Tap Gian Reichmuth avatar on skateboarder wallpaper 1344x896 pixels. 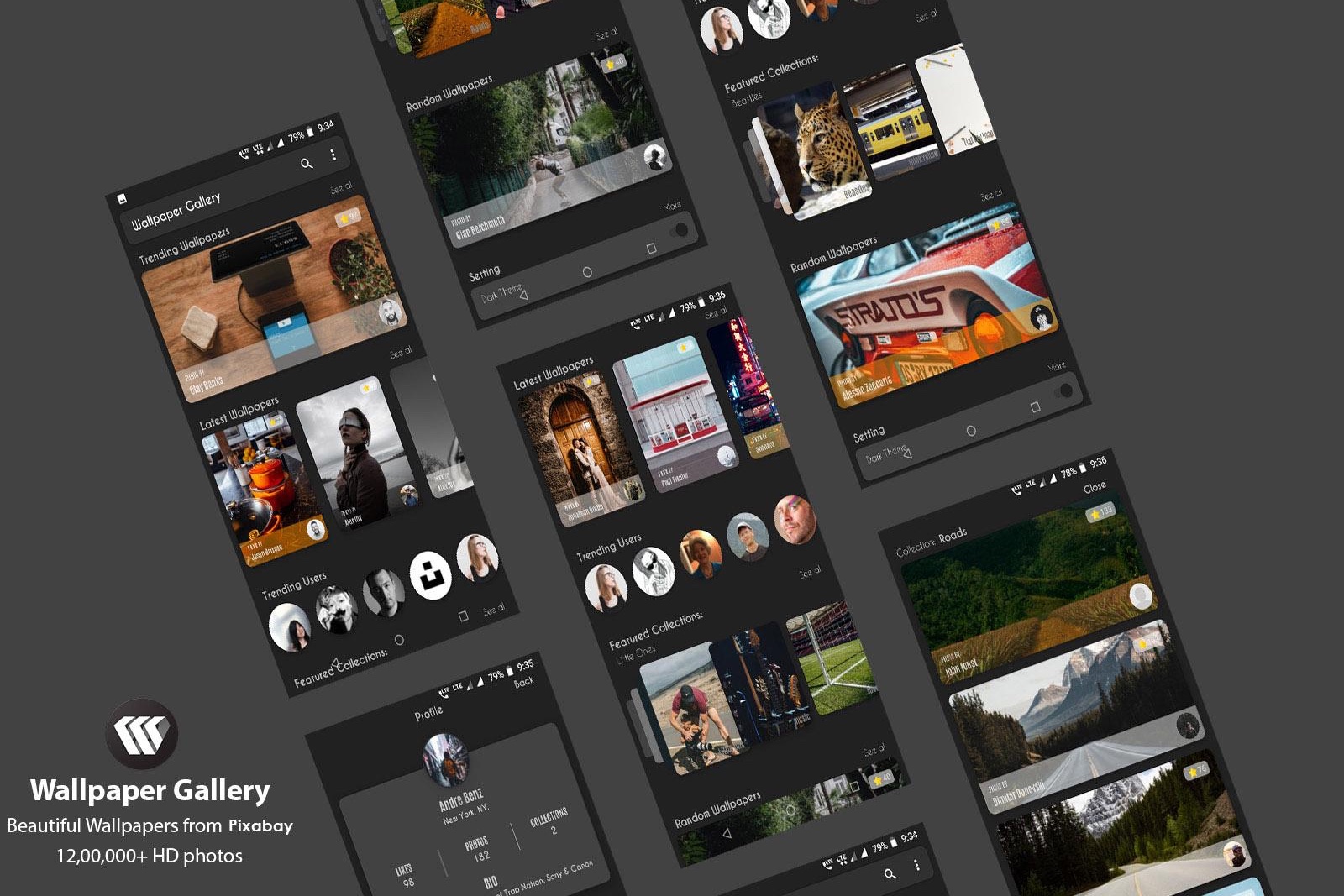point(654,156)
